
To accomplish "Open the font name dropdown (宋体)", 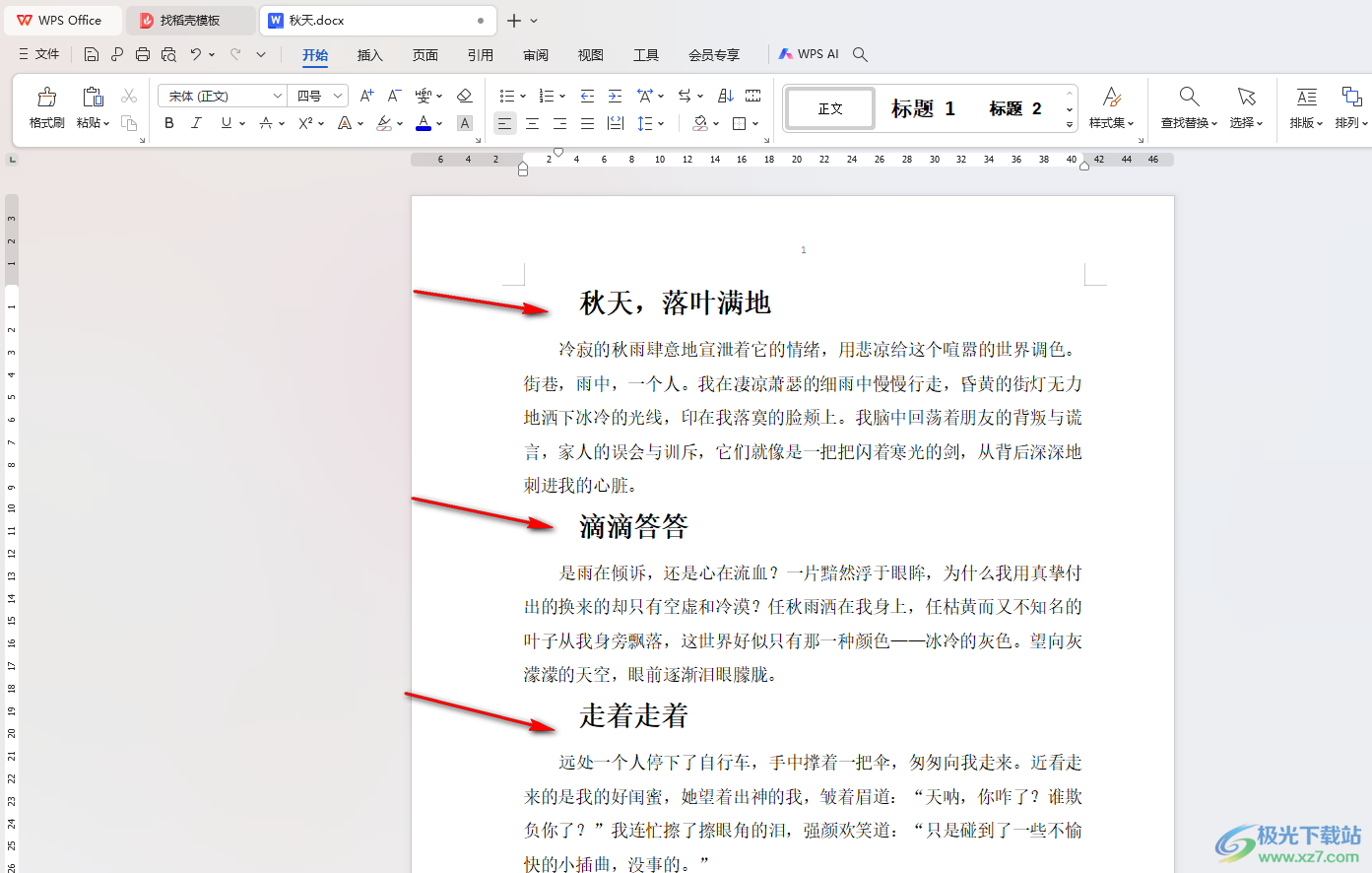I will coord(278,96).
